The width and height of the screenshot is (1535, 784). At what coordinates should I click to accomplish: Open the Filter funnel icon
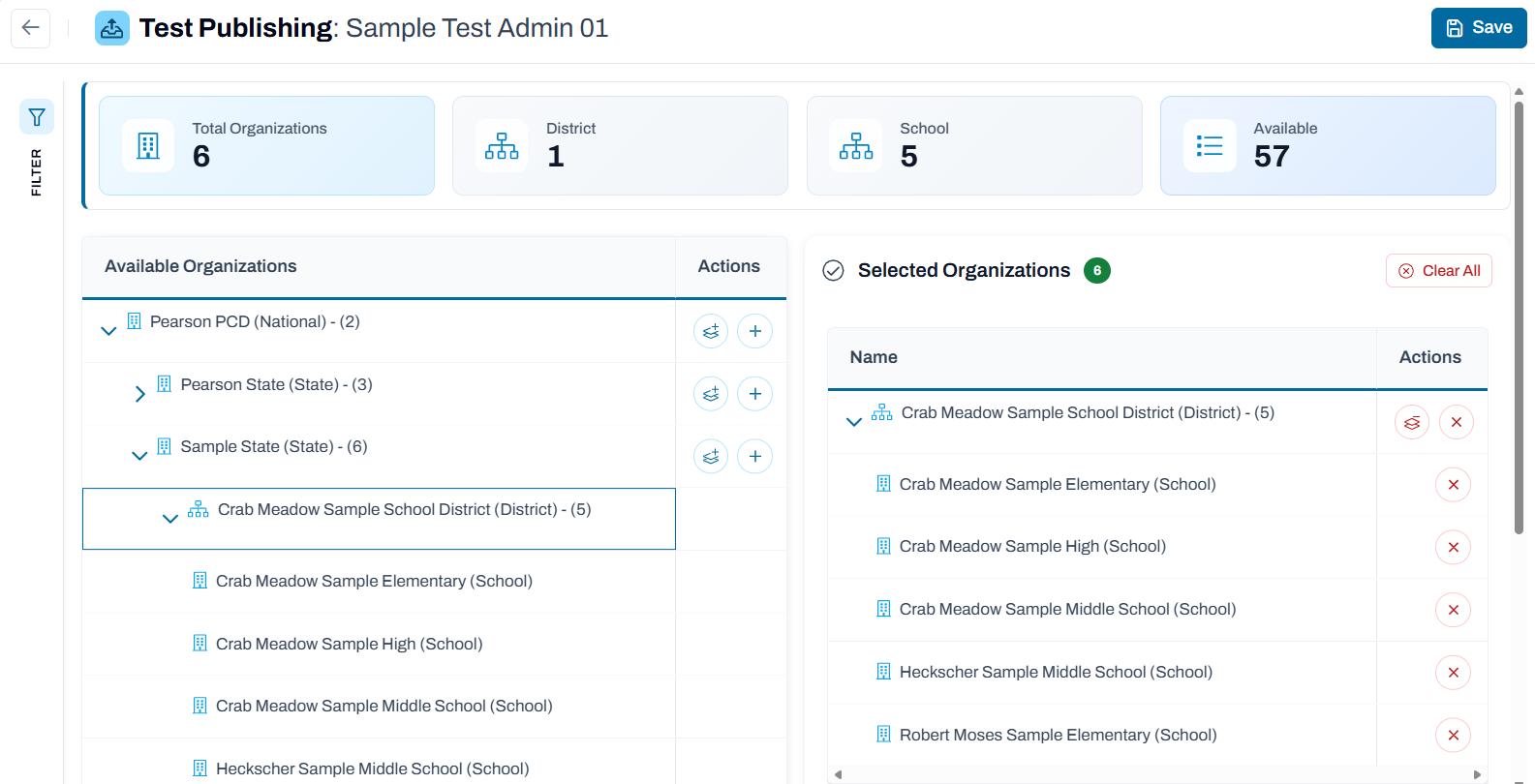pyautogui.click(x=37, y=117)
